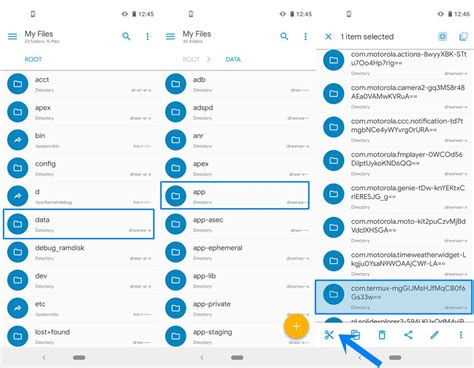Select the com.motorola.fmplayer folder
This screenshot has width=474, height=368.
coord(395,163)
